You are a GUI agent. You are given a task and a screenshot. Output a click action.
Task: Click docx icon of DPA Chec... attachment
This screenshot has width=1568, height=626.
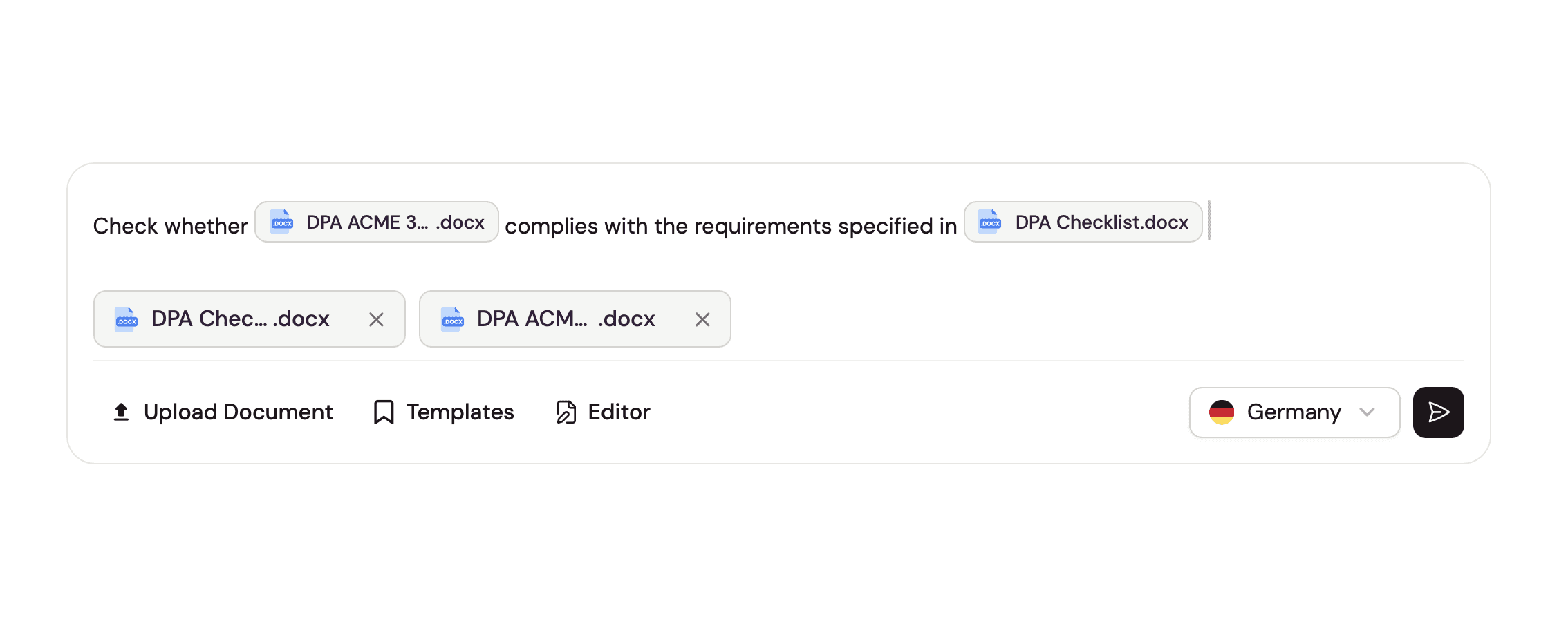(126, 319)
